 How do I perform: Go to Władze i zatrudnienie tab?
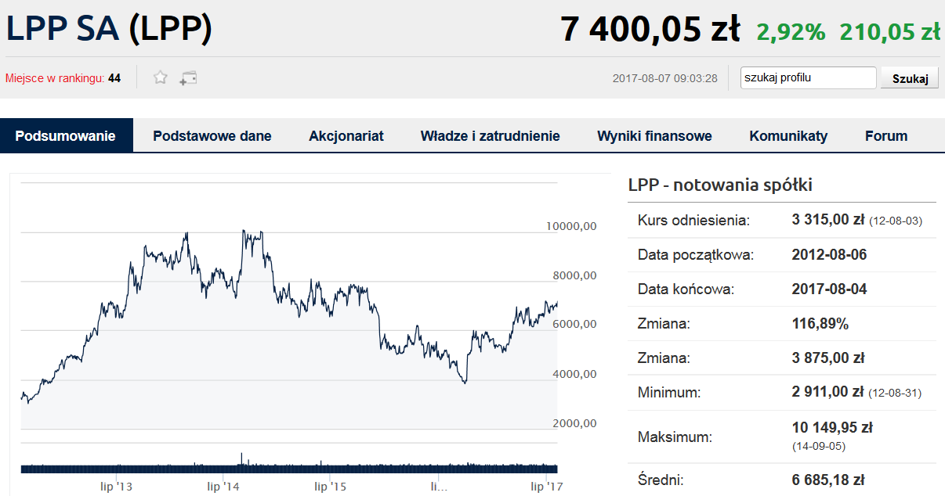(x=490, y=136)
